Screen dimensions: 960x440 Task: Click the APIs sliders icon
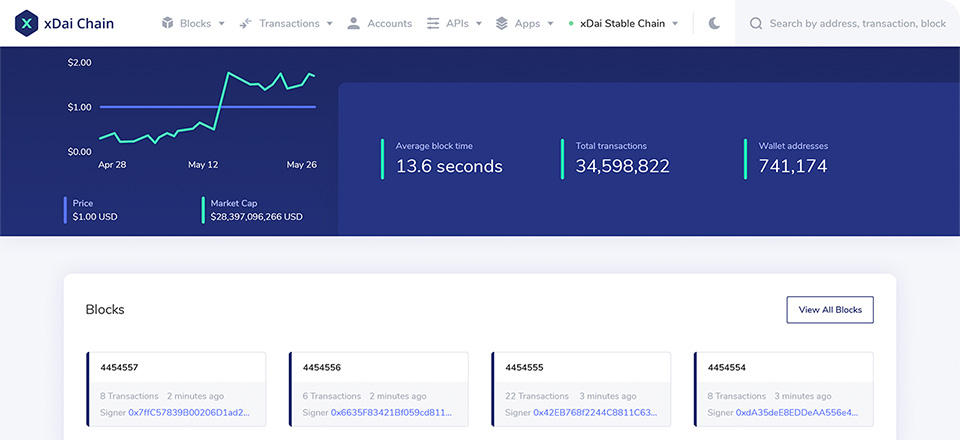pos(433,23)
